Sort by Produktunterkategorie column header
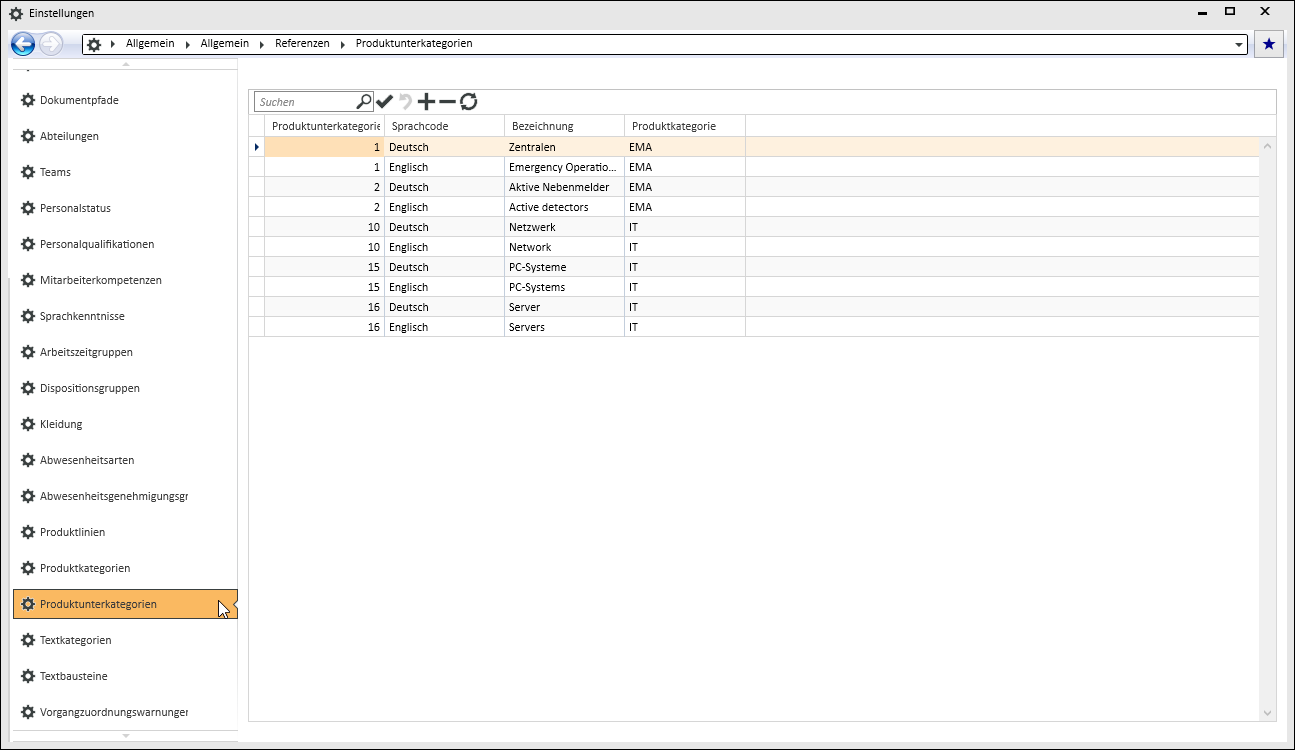The width and height of the screenshot is (1295, 750). click(x=324, y=126)
